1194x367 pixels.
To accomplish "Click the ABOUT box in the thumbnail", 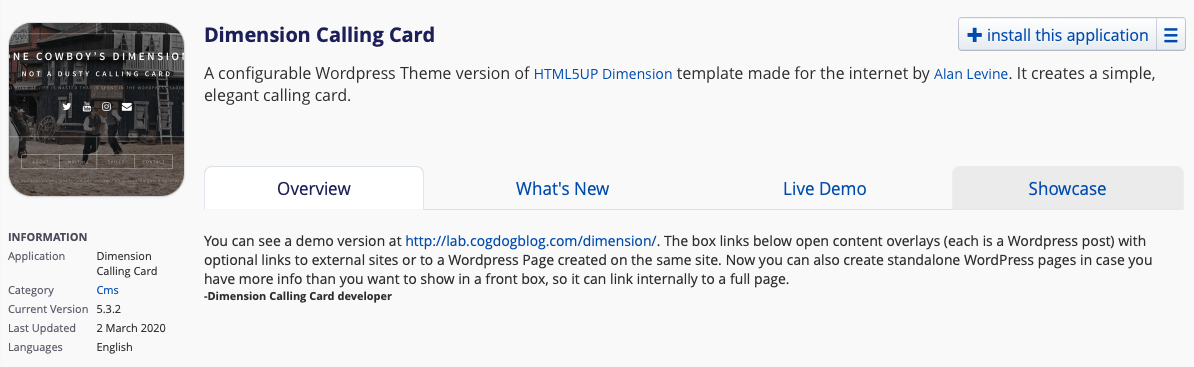I will point(40,161).
